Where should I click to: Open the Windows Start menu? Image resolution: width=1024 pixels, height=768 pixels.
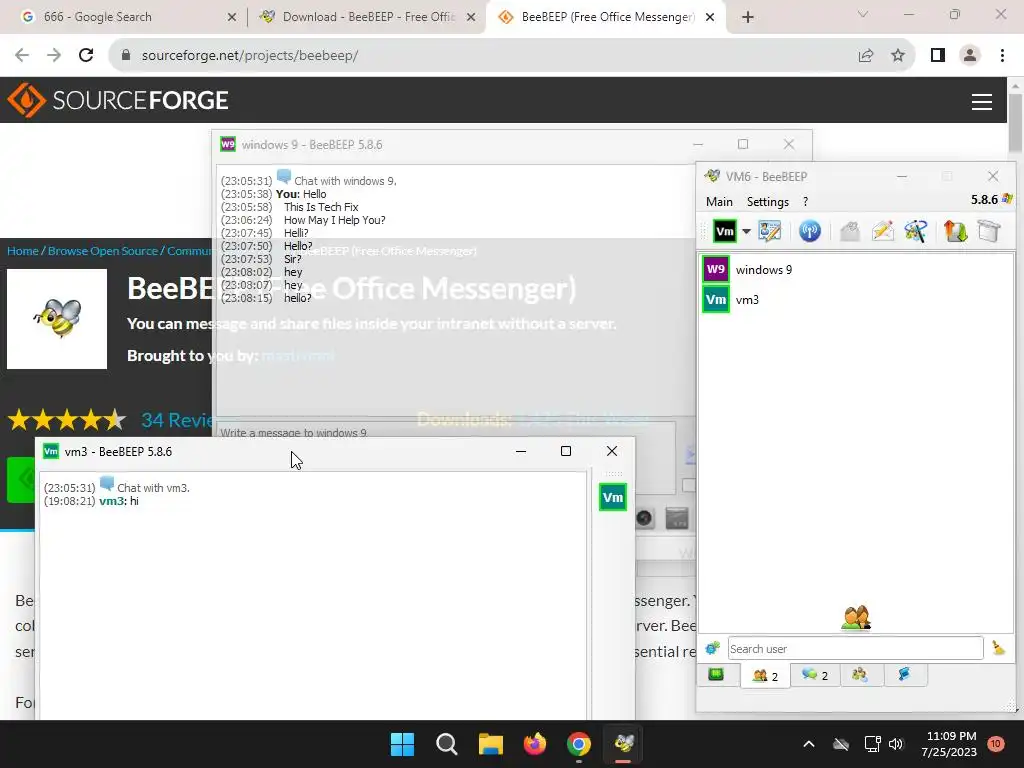402,744
